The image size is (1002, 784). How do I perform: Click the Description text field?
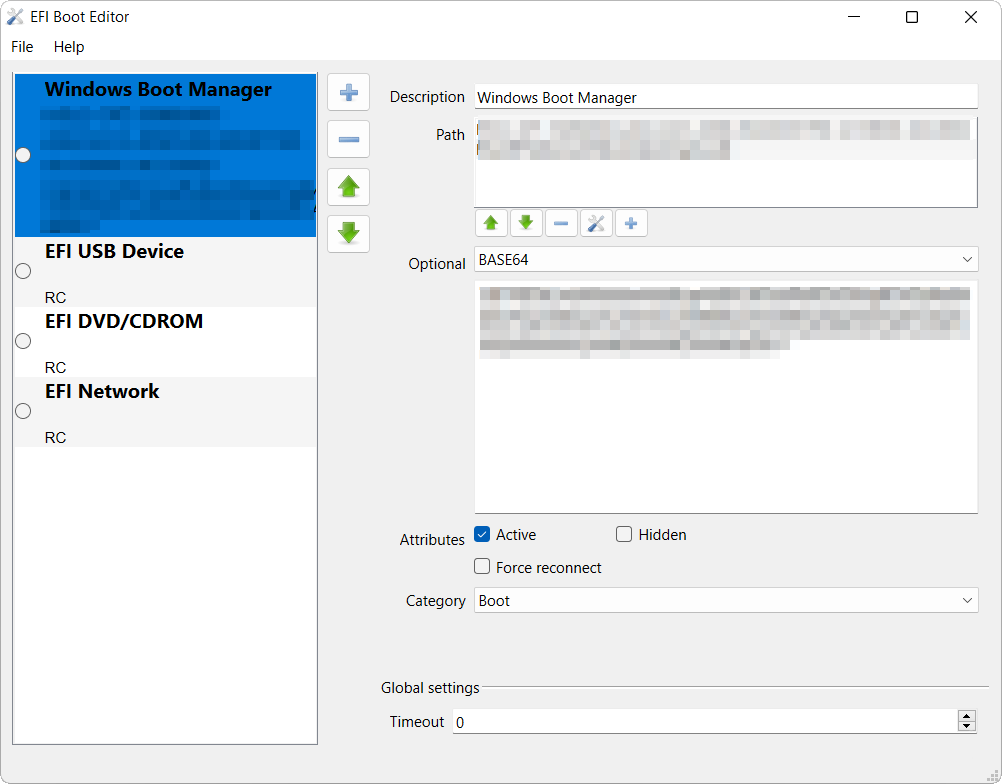(726, 97)
